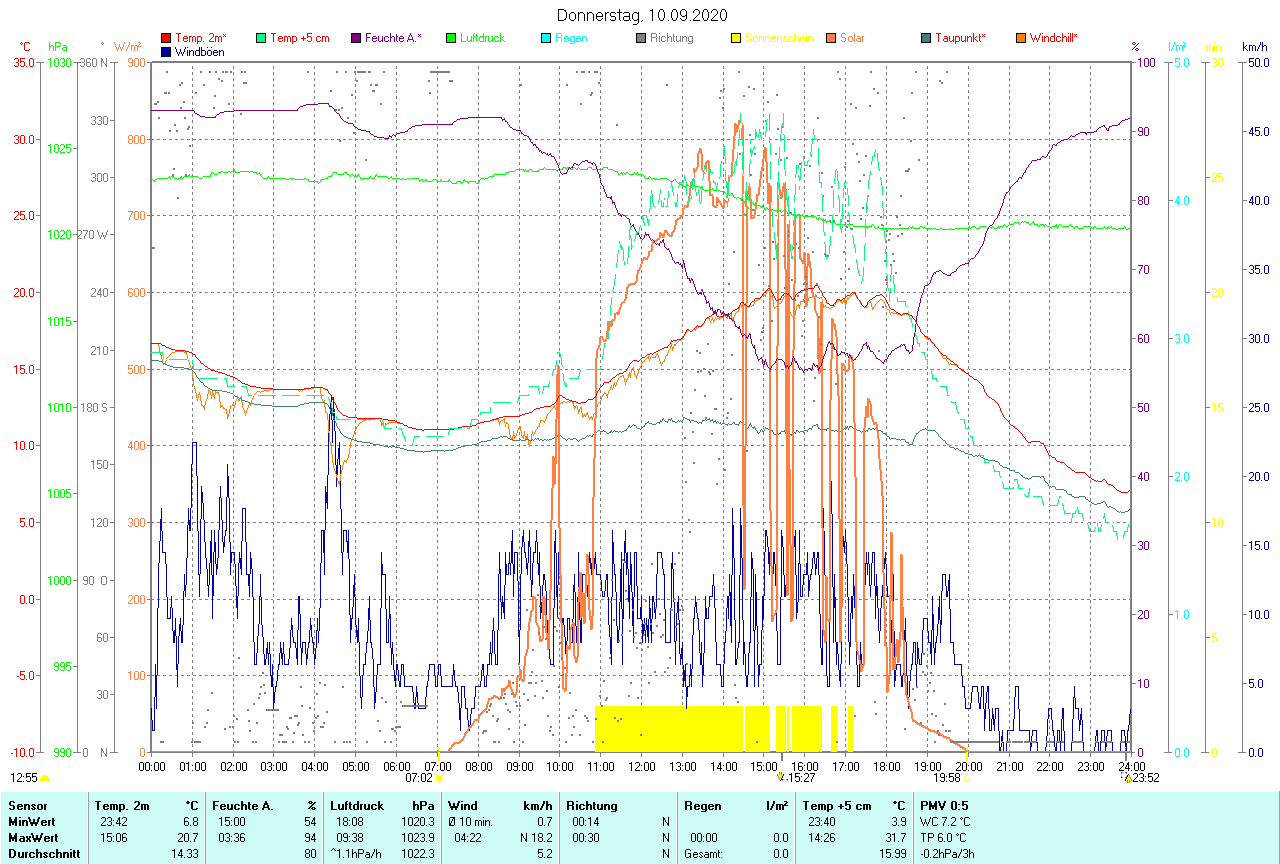The image size is (1280, 864).
Task: Click the orange 'W/m²' axis unit label
Action: [x=128, y=47]
